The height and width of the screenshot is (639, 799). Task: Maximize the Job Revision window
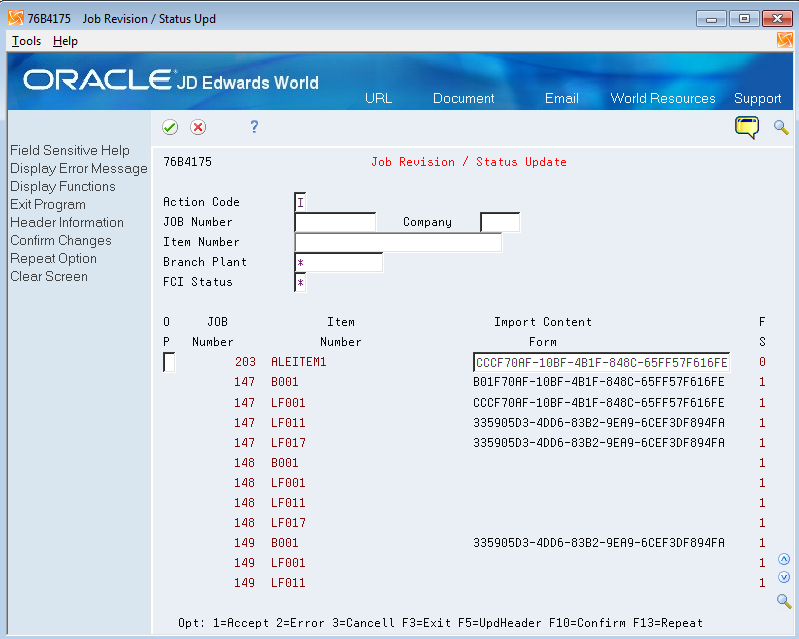[744, 19]
